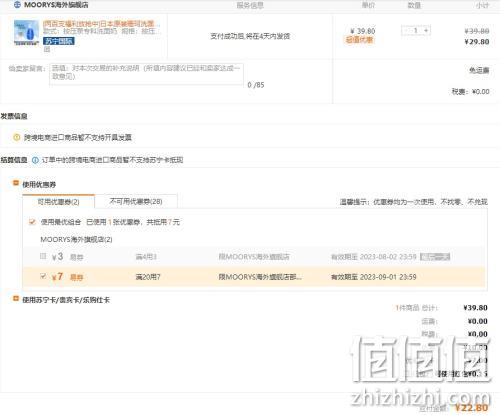Click the orange info icon about invoices

tap(16, 137)
